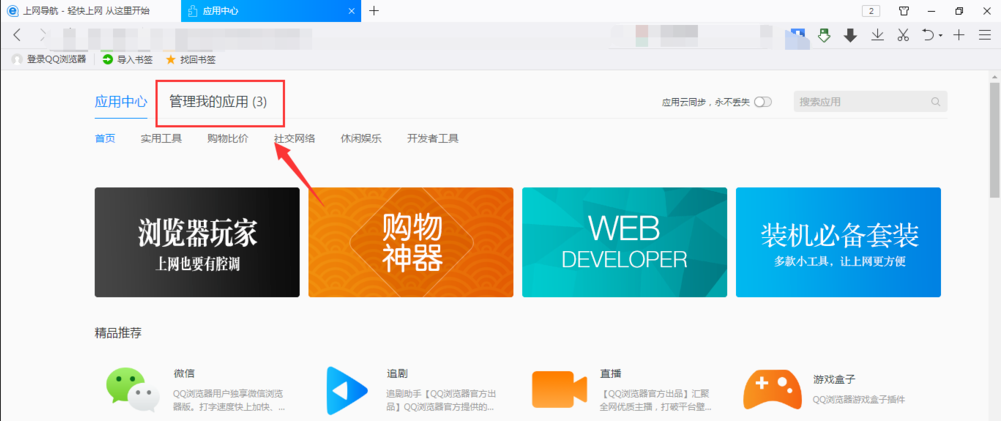Image resolution: width=1001 pixels, height=421 pixels.
Task: Open a new tab with plus button
Action: pos(374,11)
